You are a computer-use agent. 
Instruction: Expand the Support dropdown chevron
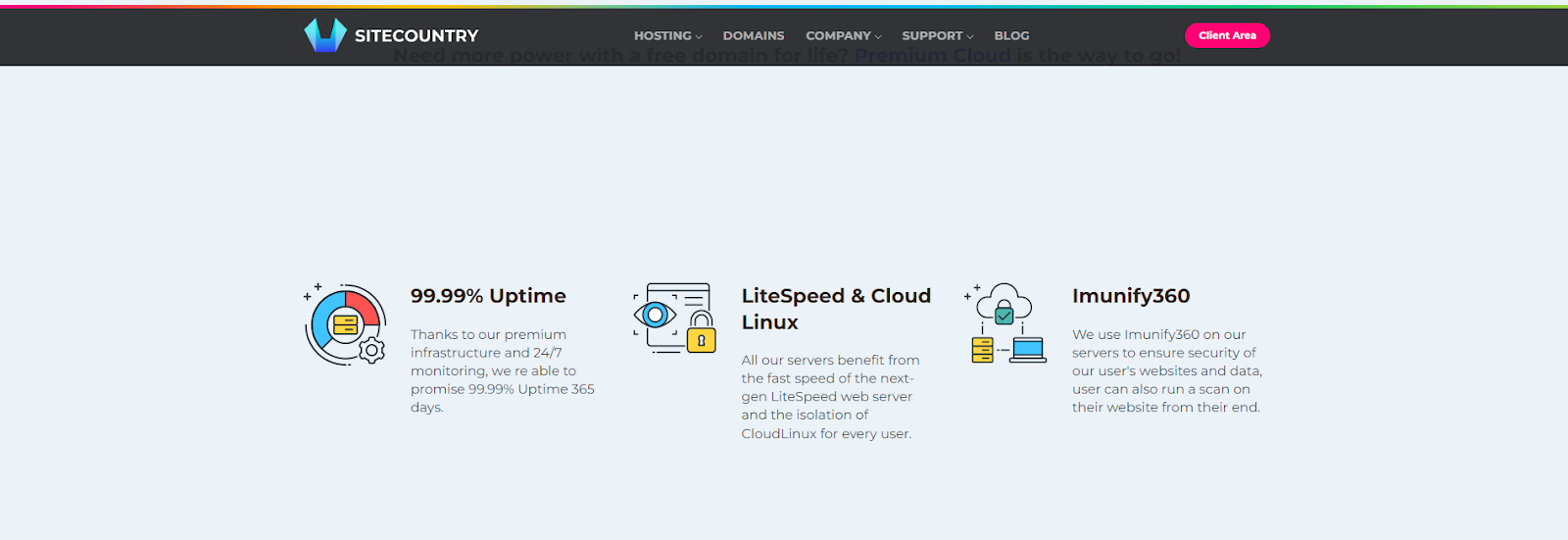[970, 37]
